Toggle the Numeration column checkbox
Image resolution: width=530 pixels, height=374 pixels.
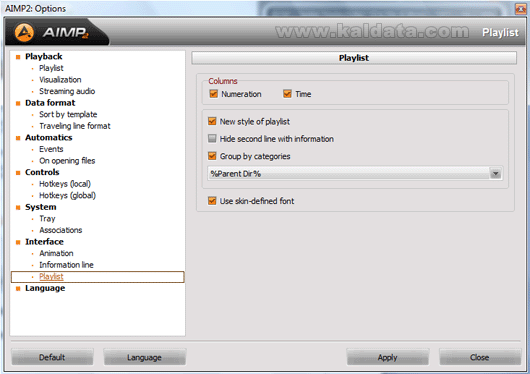coord(213,94)
